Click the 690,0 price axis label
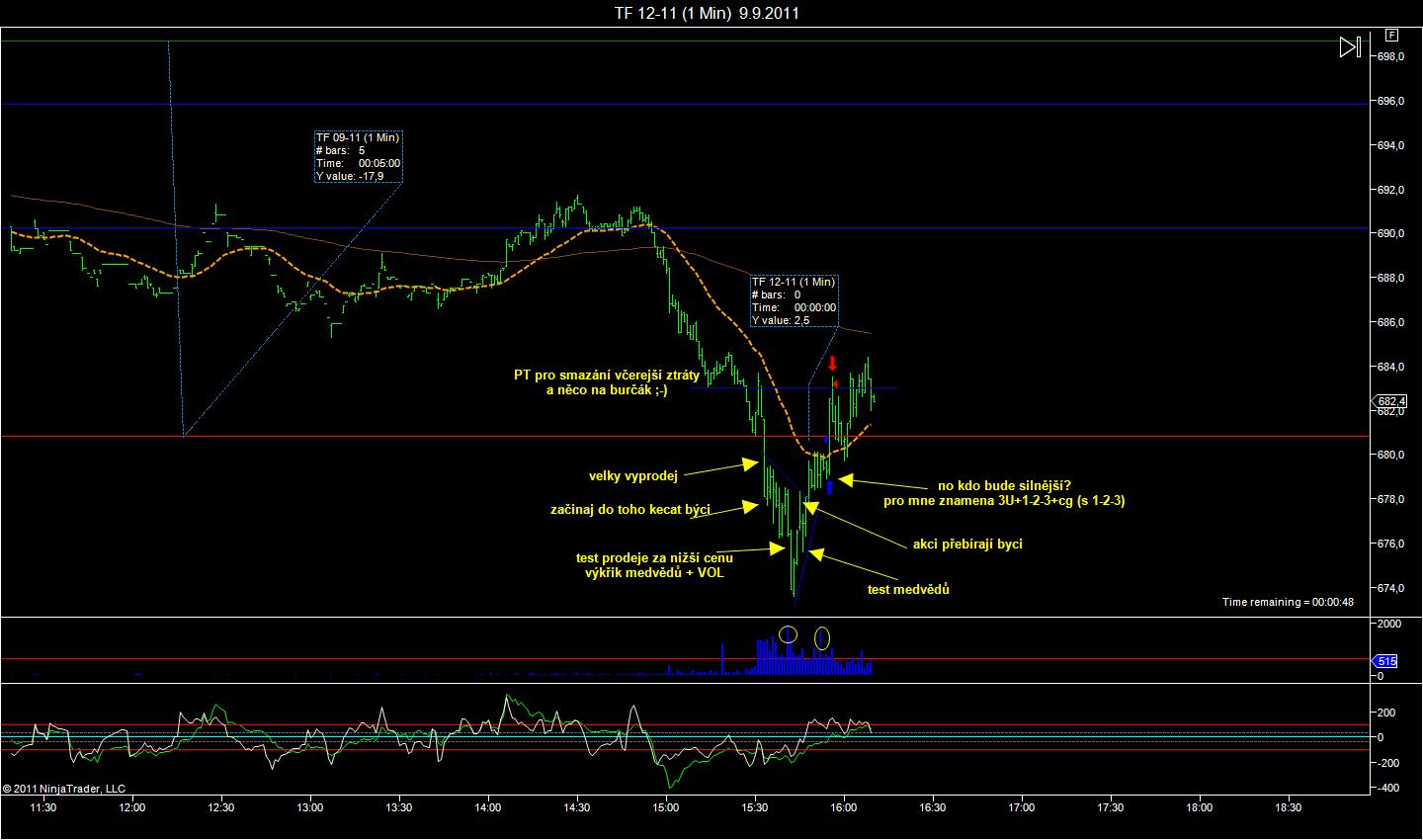This screenshot has width=1423, height=840. [x=1391, y=234]
